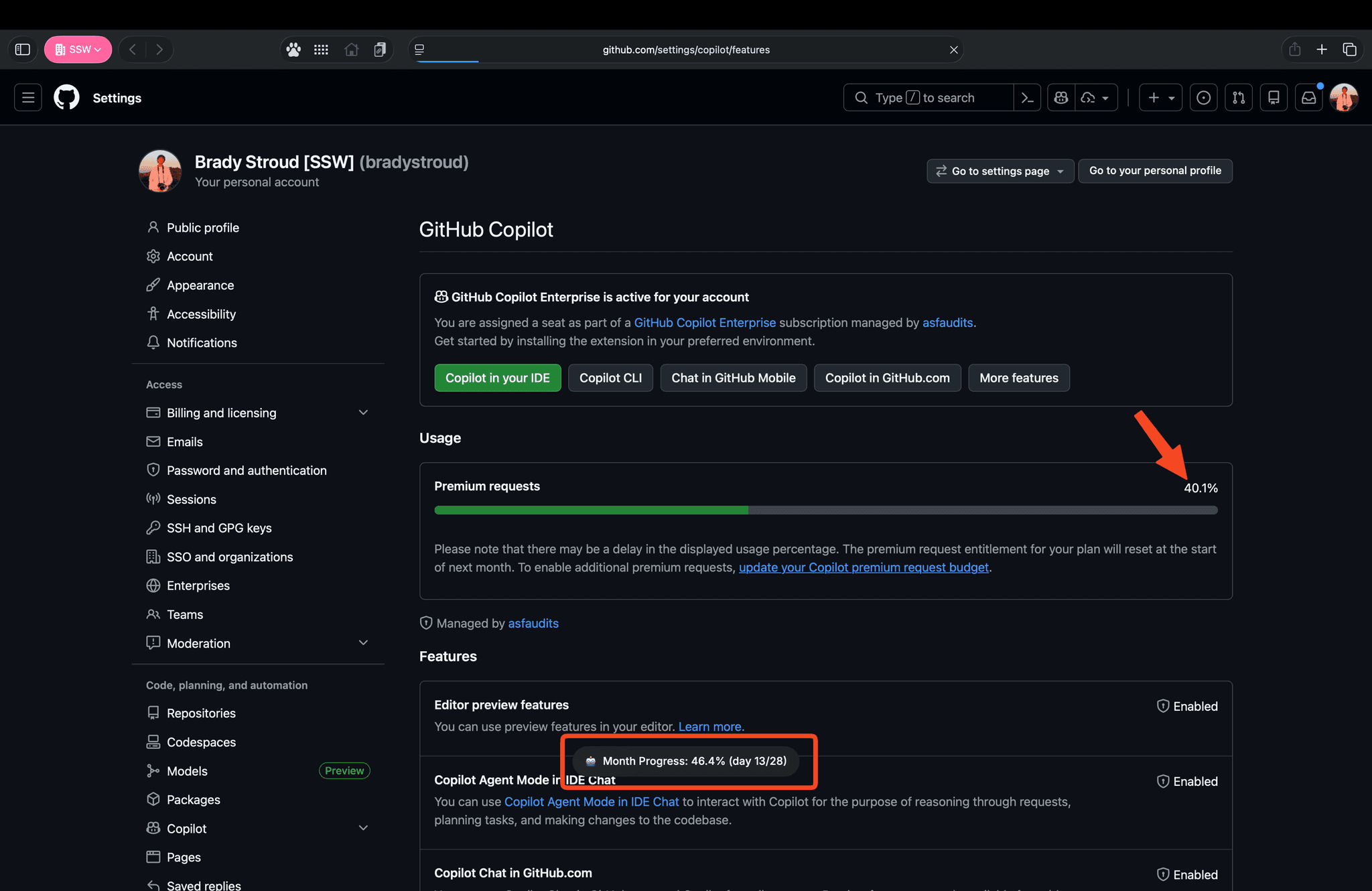
Task: Open the Go to settings page dropdown
Action: [x=1000, y=171]
